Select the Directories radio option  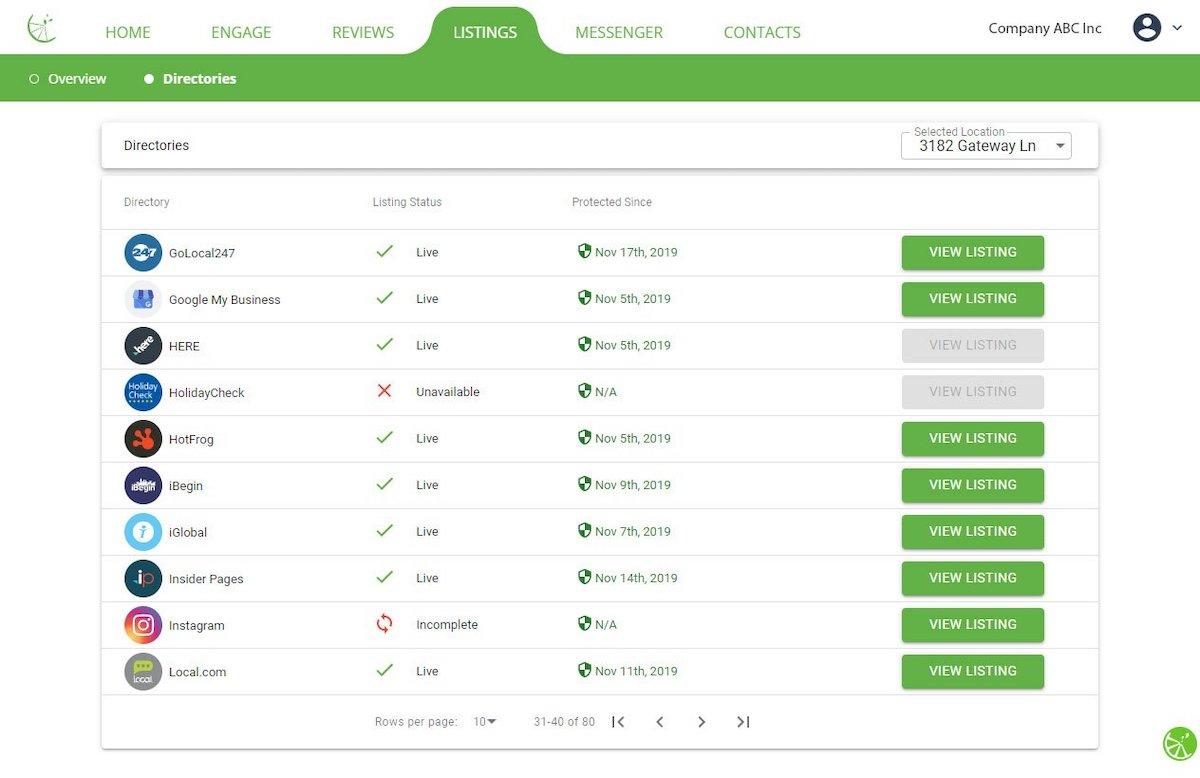click(149, 79)
